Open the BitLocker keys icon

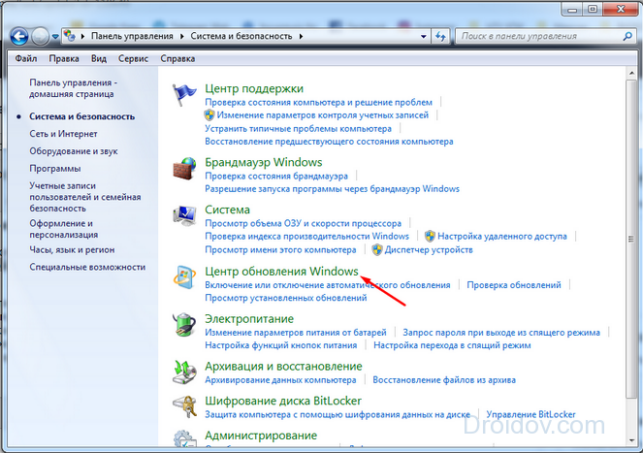(x=184, y=406)
